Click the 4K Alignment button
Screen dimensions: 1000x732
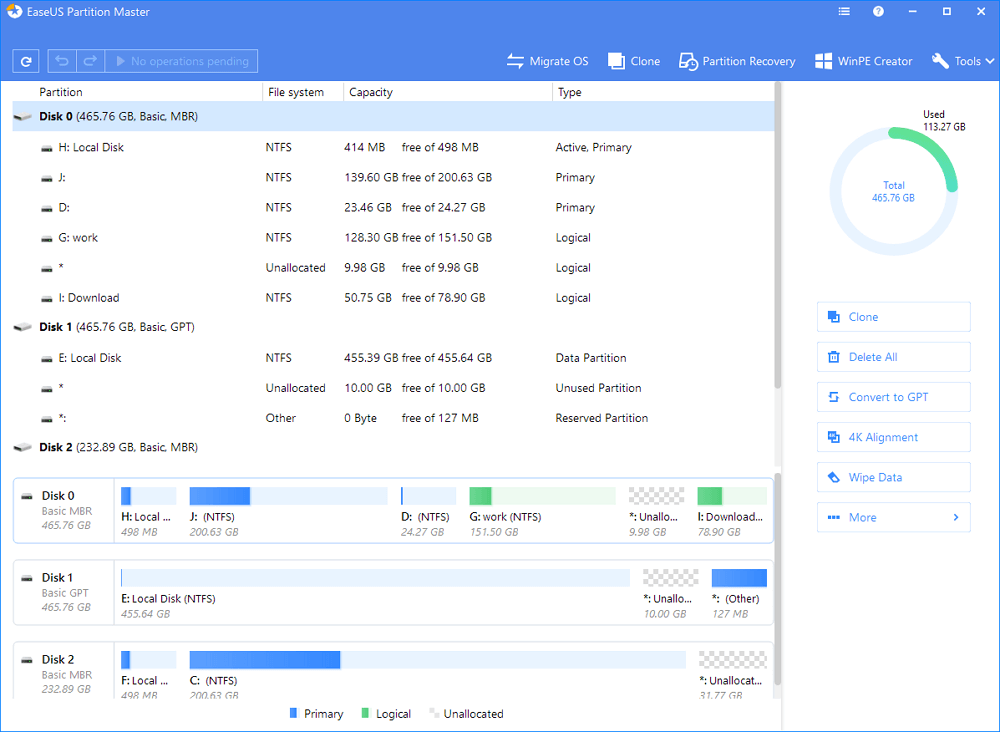pyautogui.click(x=893, y=437)
